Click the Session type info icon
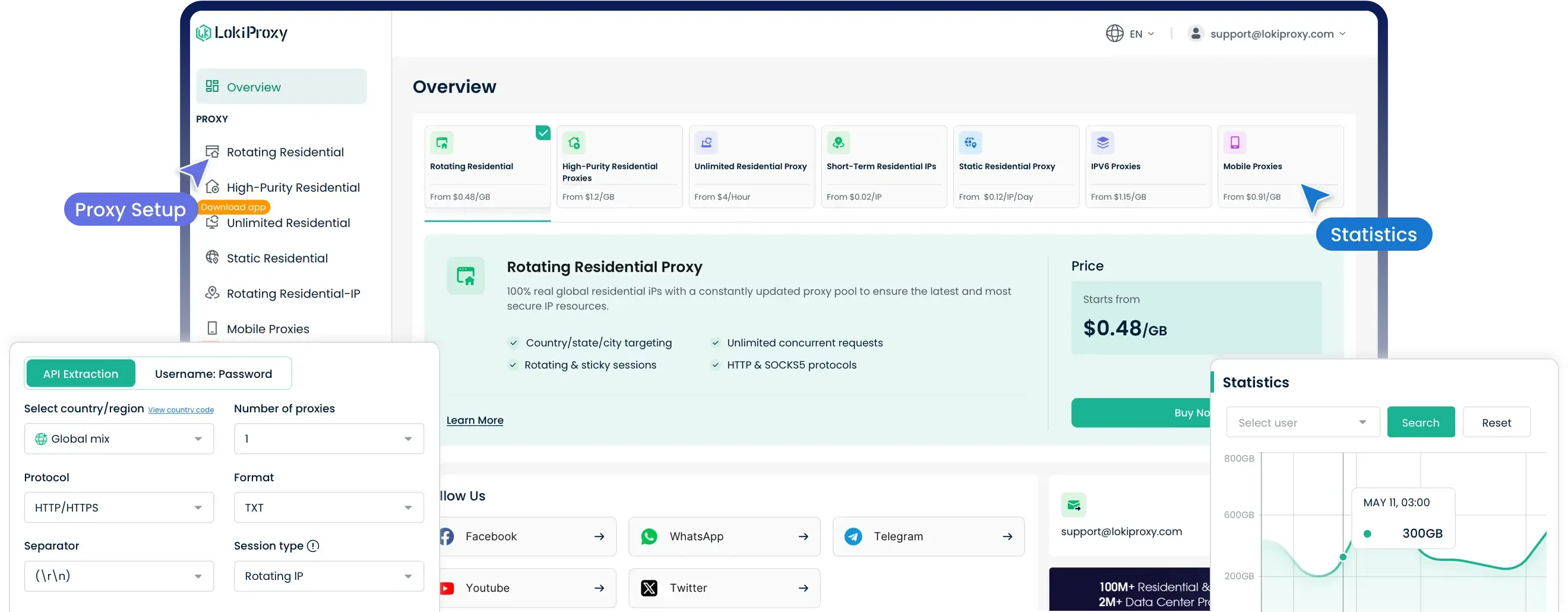1568x612 pixels. click(313, 546)
